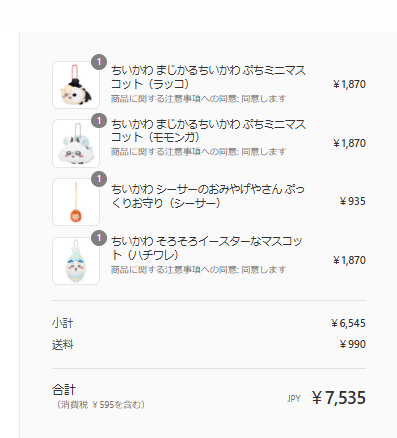Viewport: 397px width, 438px height.
Task: Click the ぷちミニマスコット（ラッコ）product title
Action: [208, 77]
